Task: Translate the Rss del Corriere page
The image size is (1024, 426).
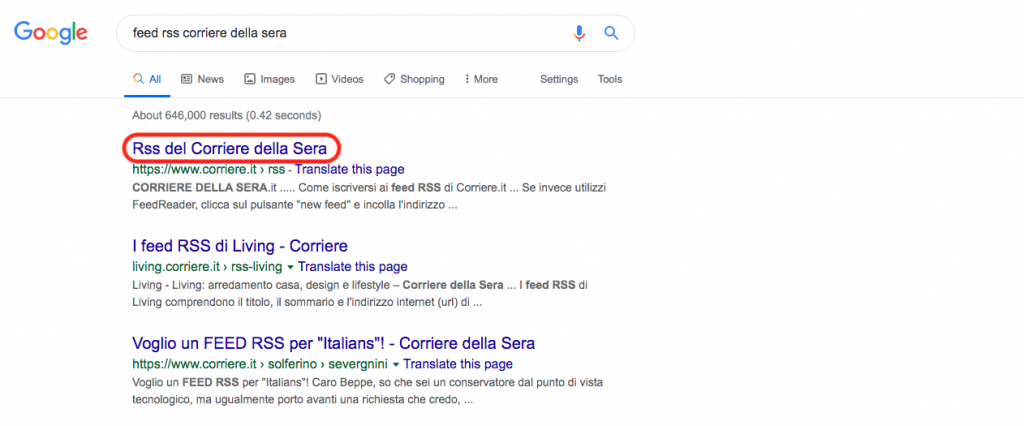Action: 349,170
